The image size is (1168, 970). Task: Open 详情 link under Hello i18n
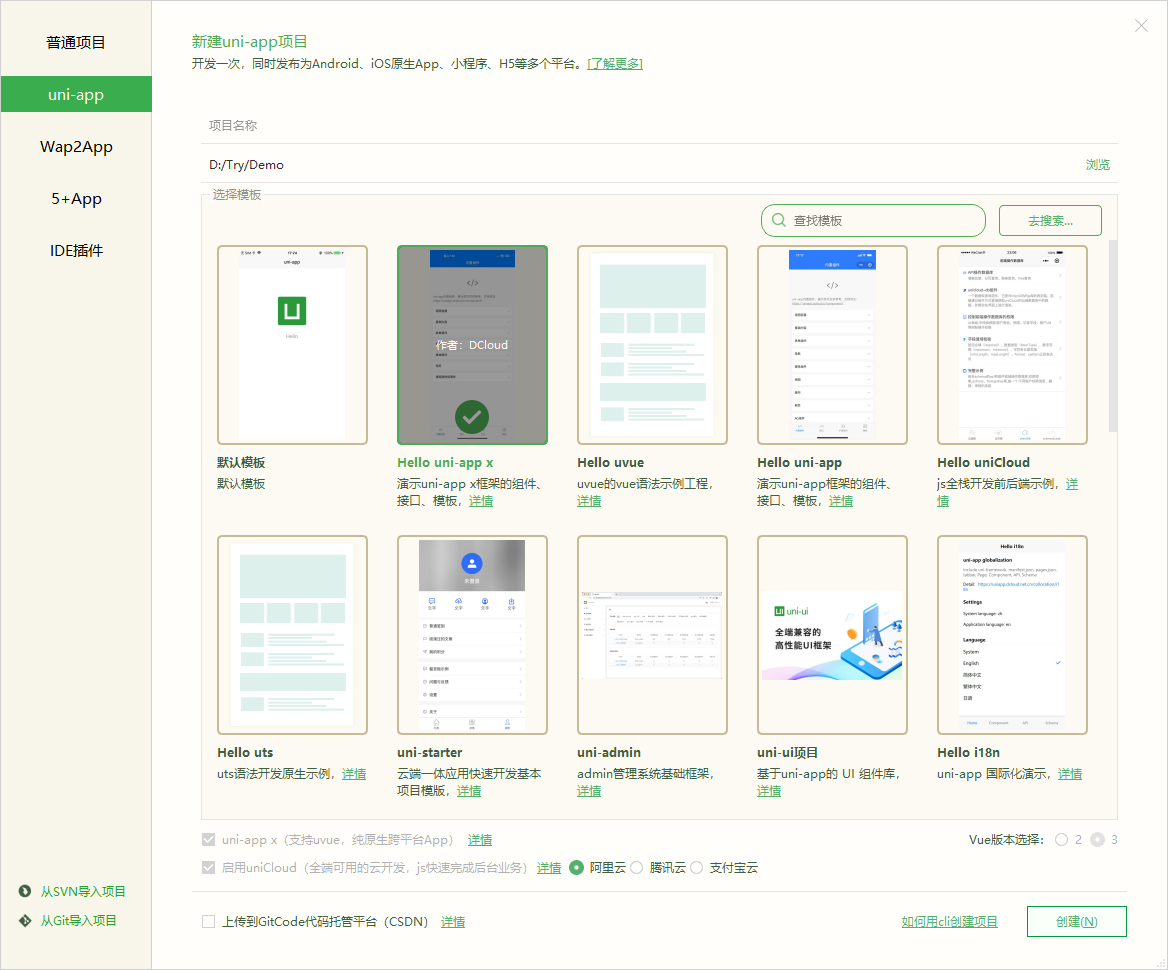pos(1070,773)
